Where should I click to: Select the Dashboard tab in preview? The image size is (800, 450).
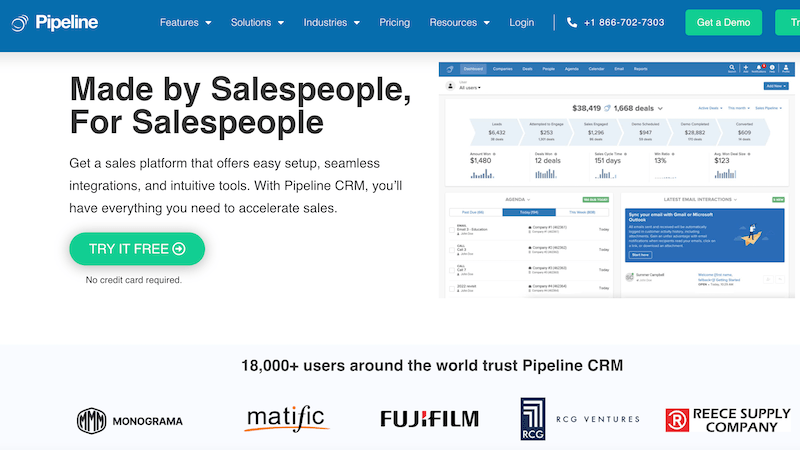pyautogui.click(x=473, y=69)
